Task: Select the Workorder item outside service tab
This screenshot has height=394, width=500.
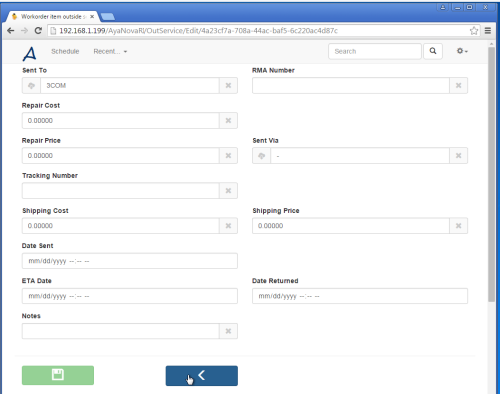Action: pyautogui.click(x=53, y=16)
